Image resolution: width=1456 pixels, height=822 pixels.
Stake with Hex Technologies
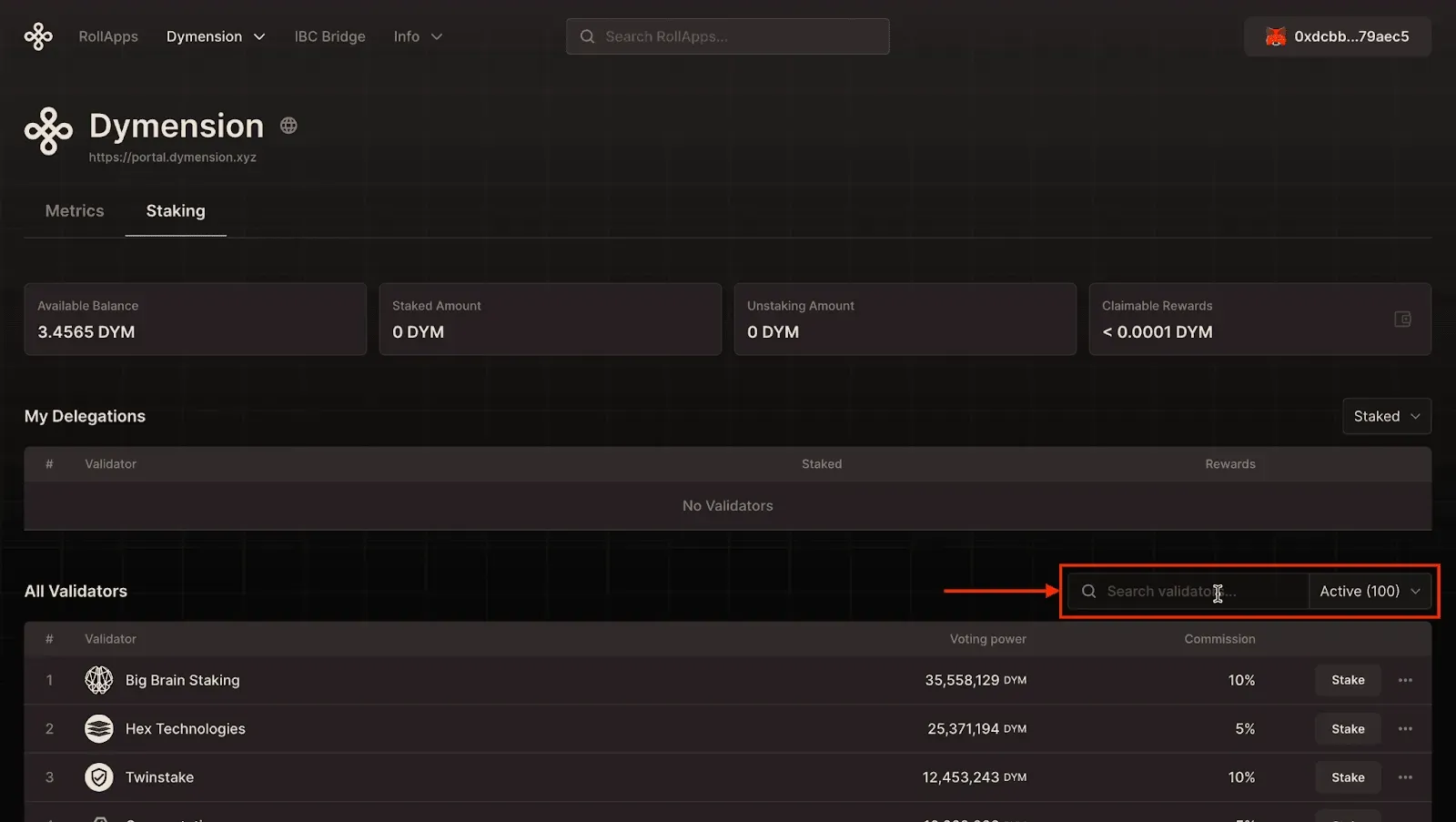point(1348,728)
